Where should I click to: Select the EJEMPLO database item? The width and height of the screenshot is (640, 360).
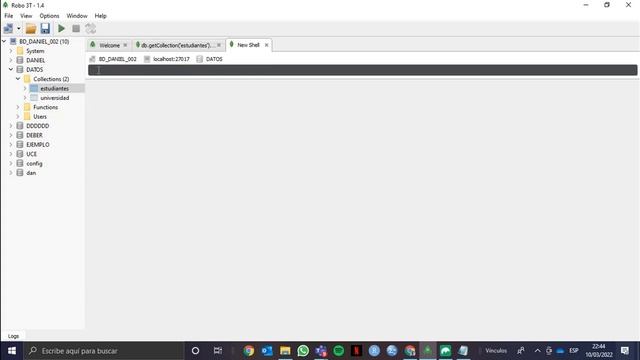[x=38, y=145]
